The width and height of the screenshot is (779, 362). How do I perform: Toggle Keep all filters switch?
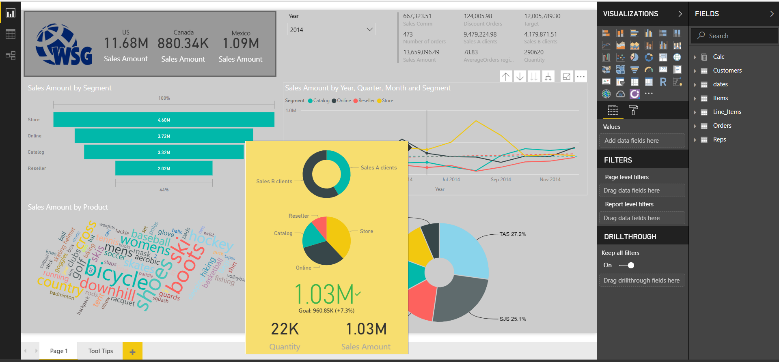point(626,265)
